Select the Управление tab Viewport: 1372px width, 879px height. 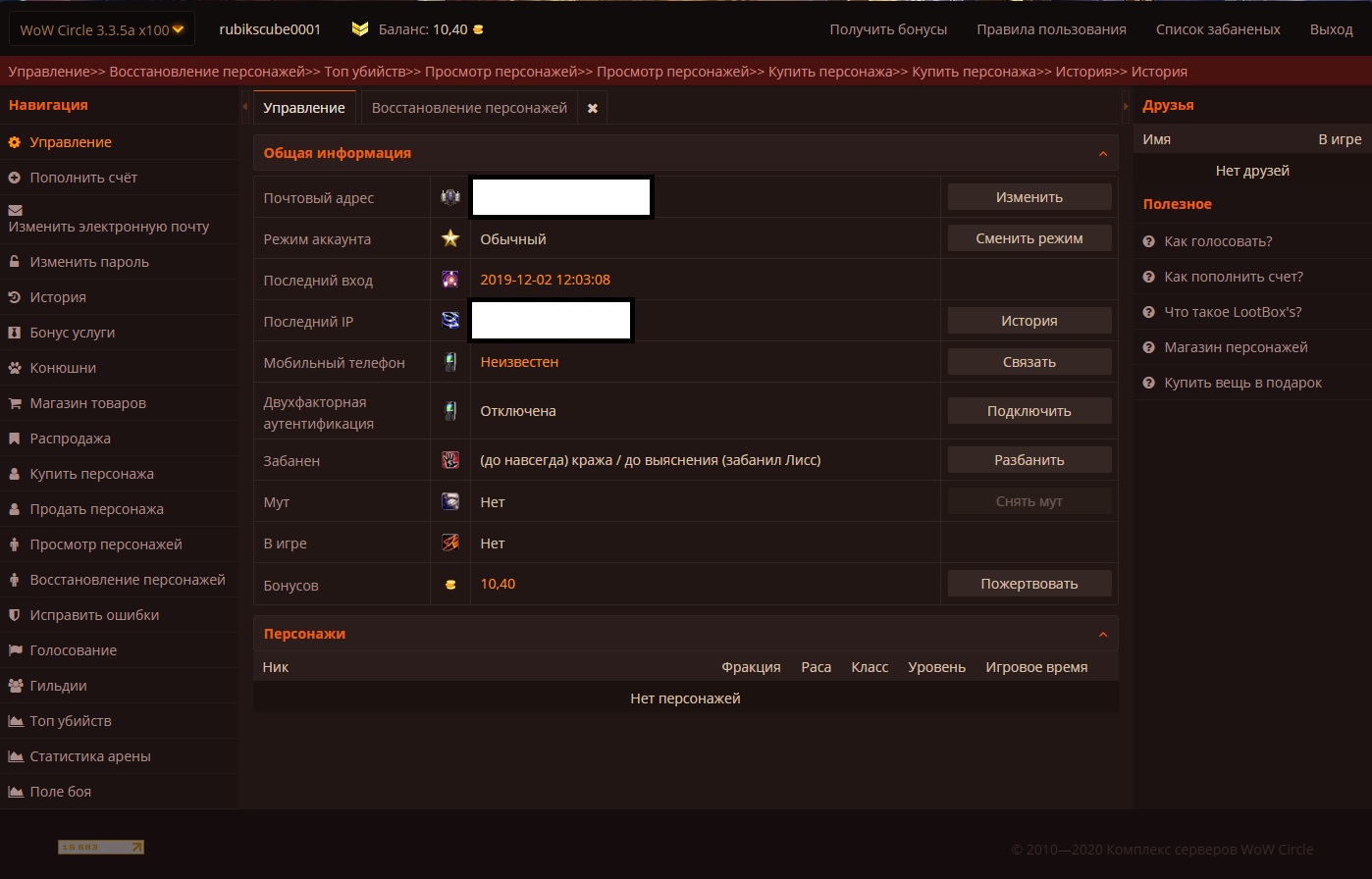click(304, 108)
